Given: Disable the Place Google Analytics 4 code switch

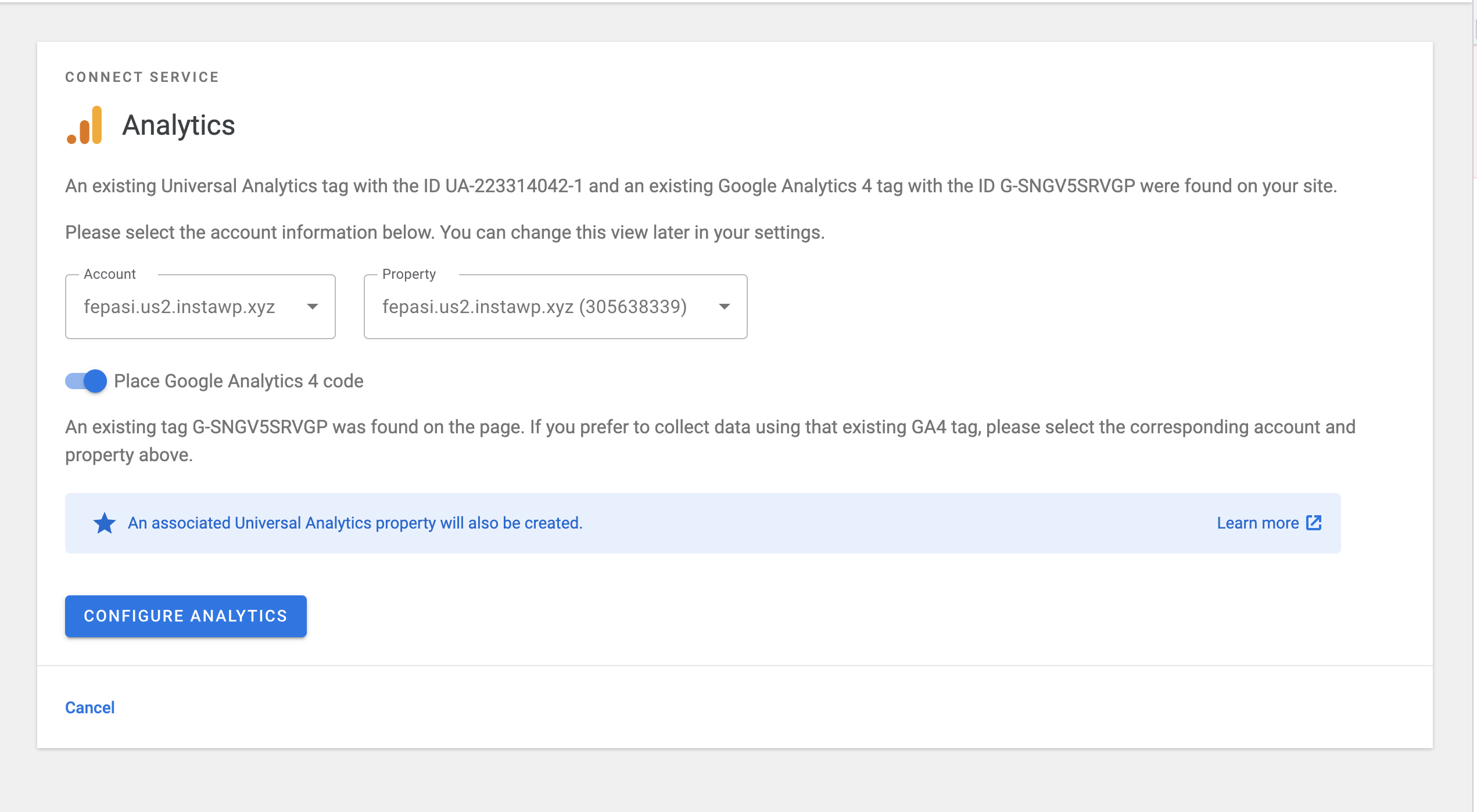Looking at the screenshot, I should tap(86, 381).
